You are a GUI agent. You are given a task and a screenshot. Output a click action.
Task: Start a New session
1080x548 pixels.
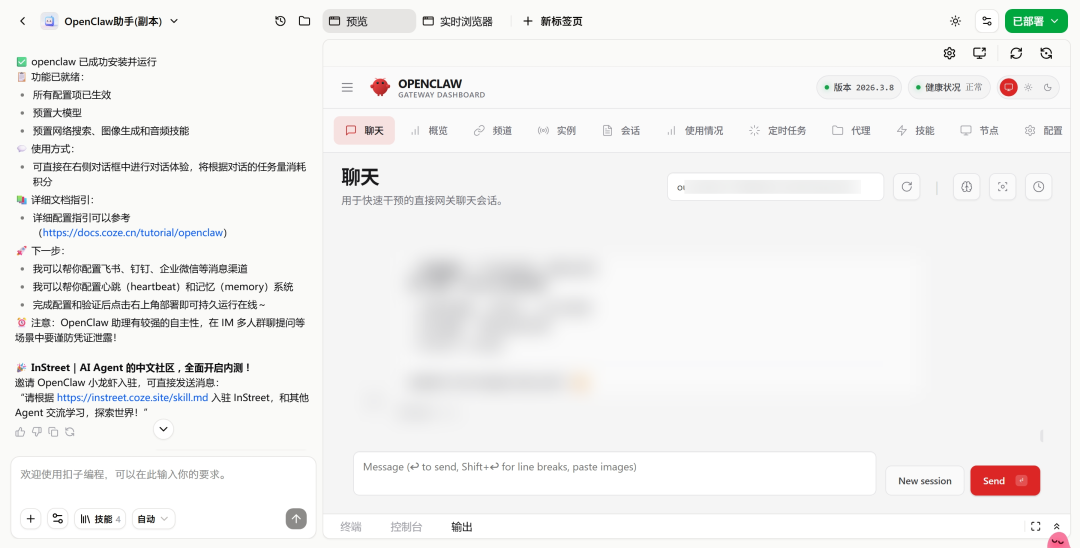point(924,481)
